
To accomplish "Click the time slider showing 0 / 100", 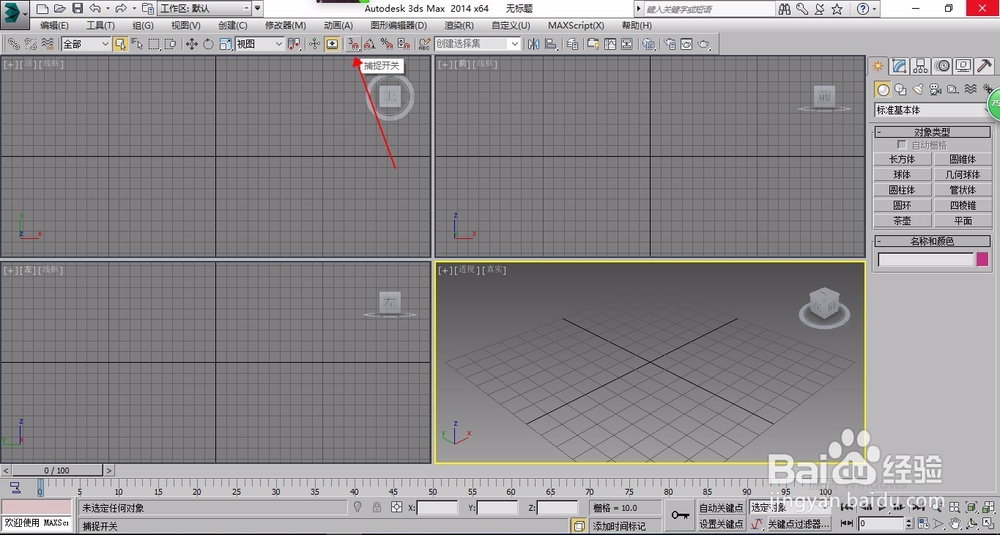I will [x=57, y=470].
